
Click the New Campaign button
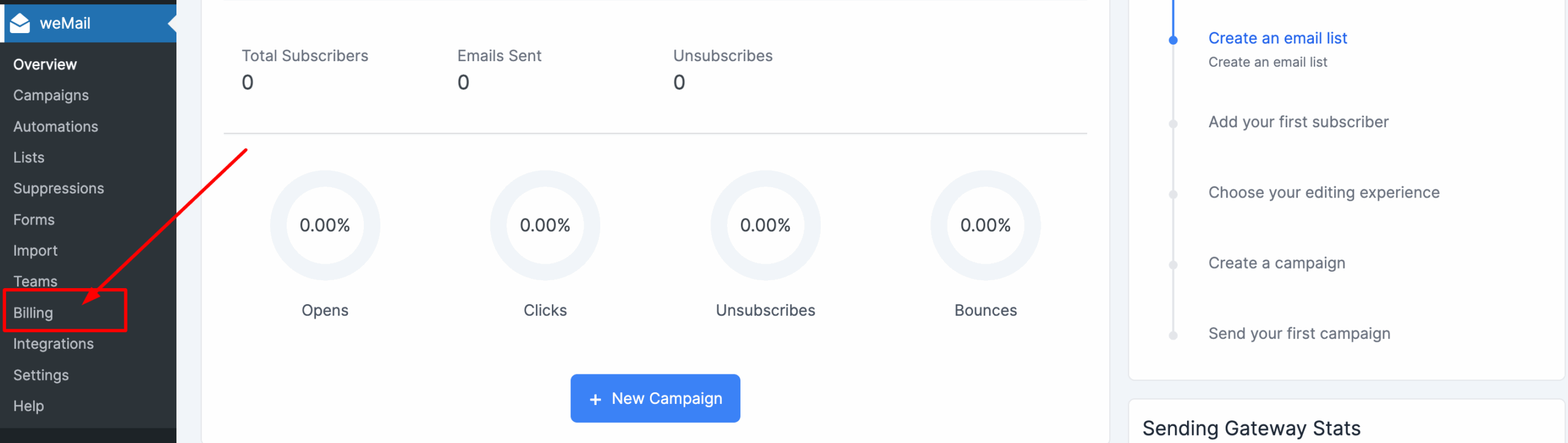[x=655, y=398]
